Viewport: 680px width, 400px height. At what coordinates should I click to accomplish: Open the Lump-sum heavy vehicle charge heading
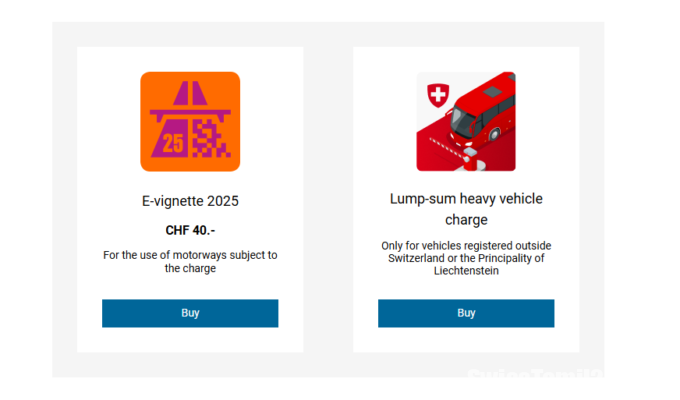pyautogui.click(x=466, y=209)
